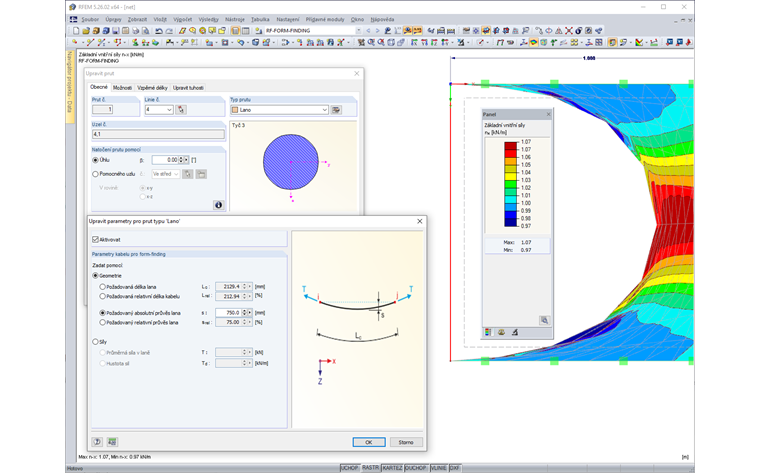Close the Panel legend window
Viewport: 760px width, 473px height.
click(x=548, y=114)
